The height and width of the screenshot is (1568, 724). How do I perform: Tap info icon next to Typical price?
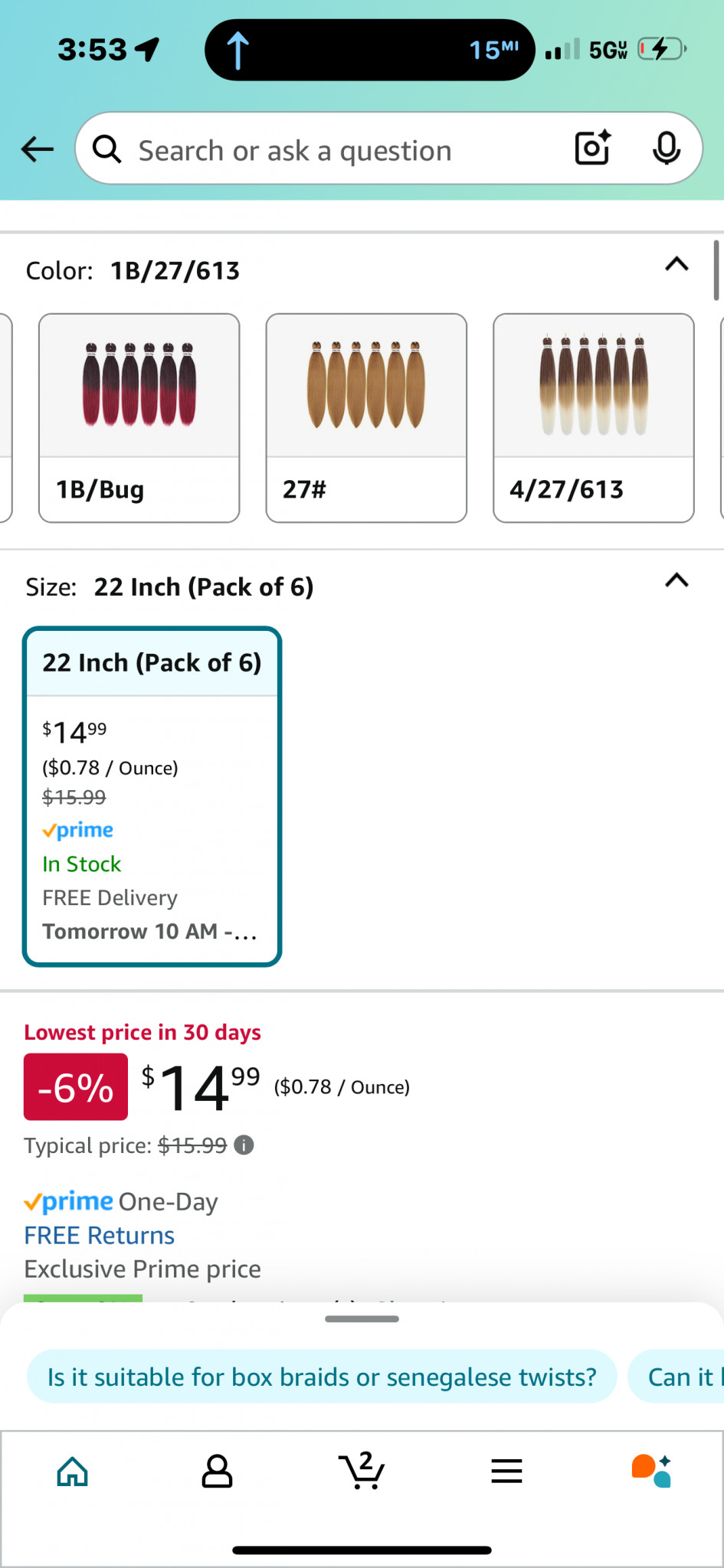(244, 1145)
